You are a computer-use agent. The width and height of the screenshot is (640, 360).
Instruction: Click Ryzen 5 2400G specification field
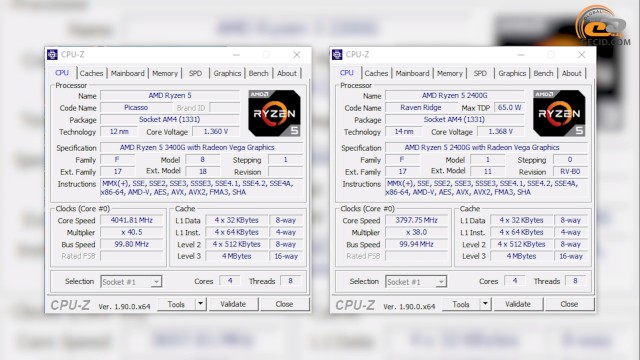coord(487,148)
